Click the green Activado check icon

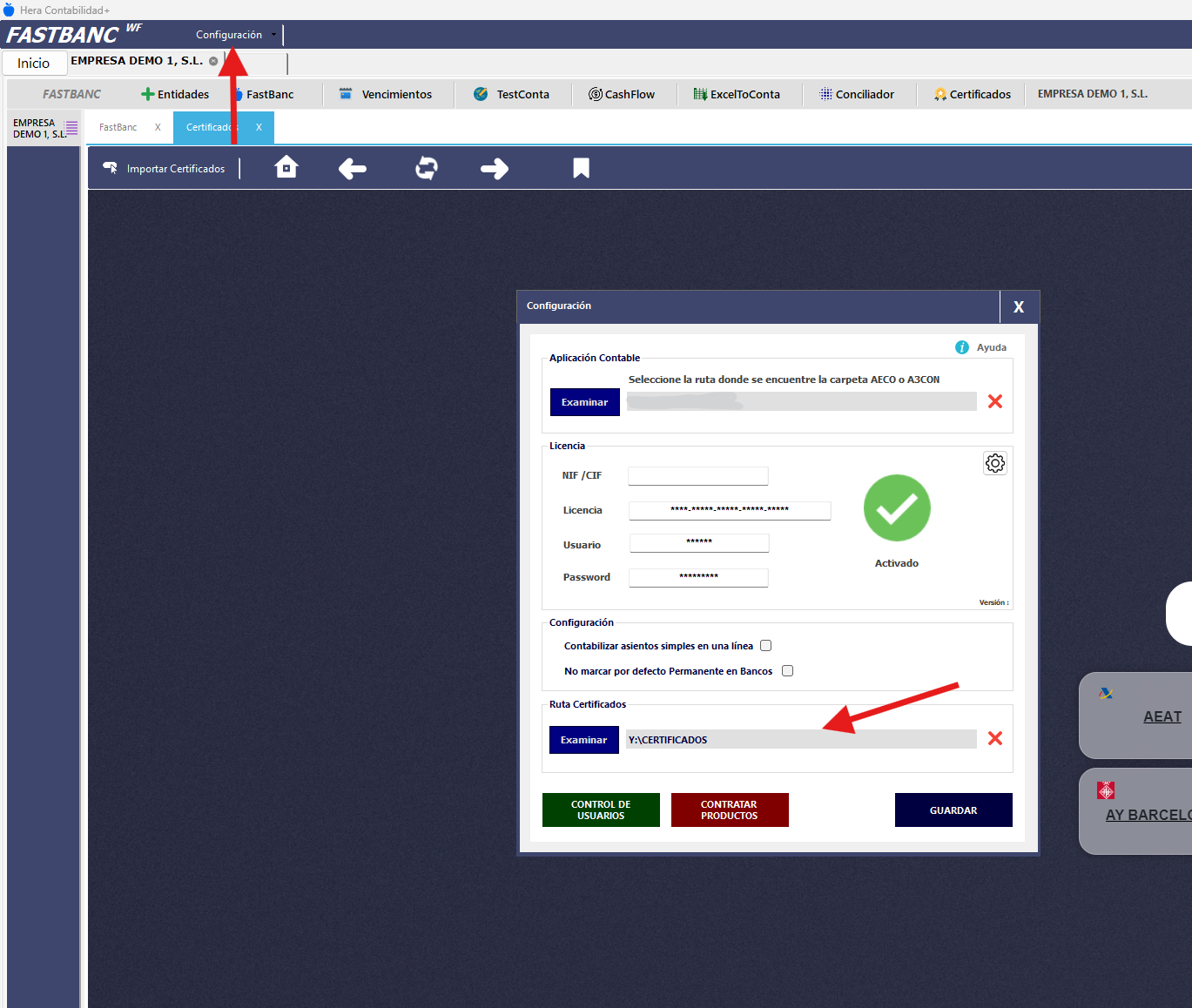click(x=897, y=508)
